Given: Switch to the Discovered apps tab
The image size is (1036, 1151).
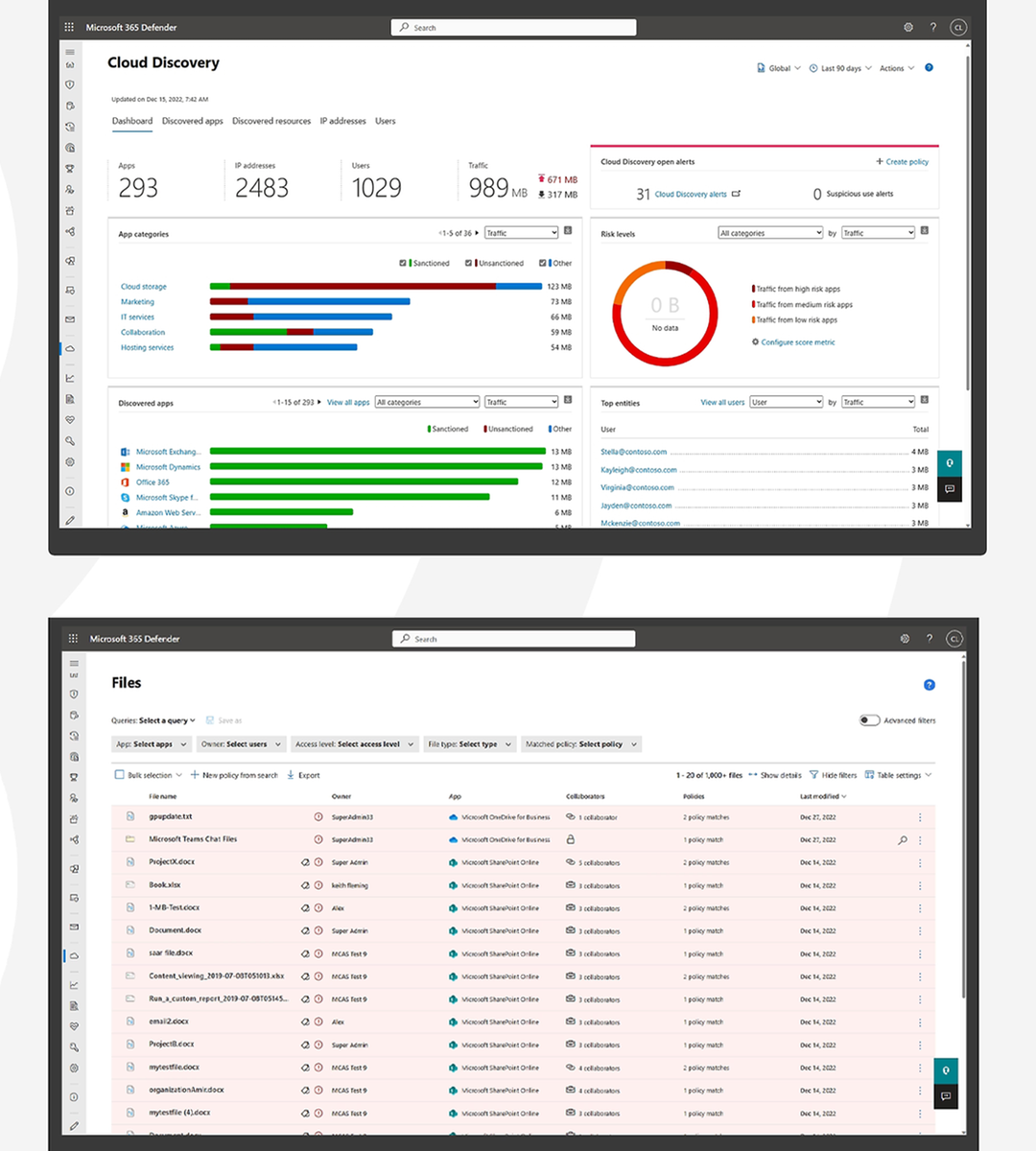Looking at the screenshot, I should click(192, 121).
